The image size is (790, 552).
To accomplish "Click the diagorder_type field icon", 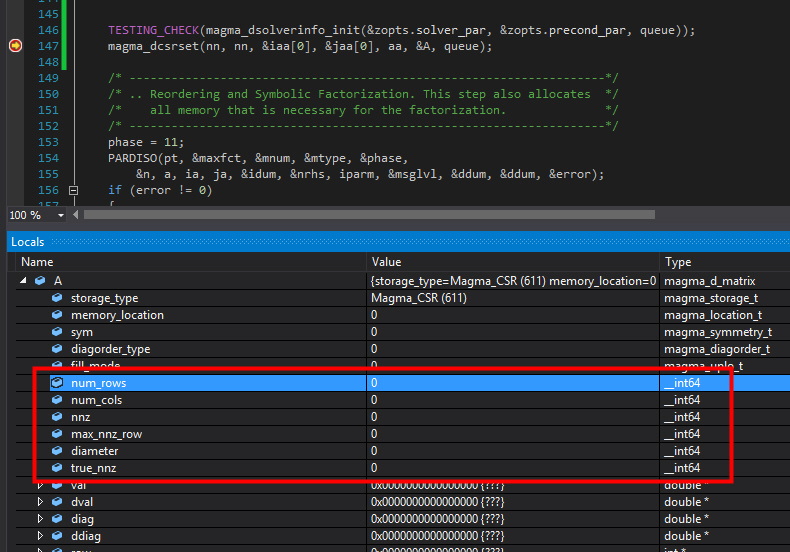I will coord(57,349).
